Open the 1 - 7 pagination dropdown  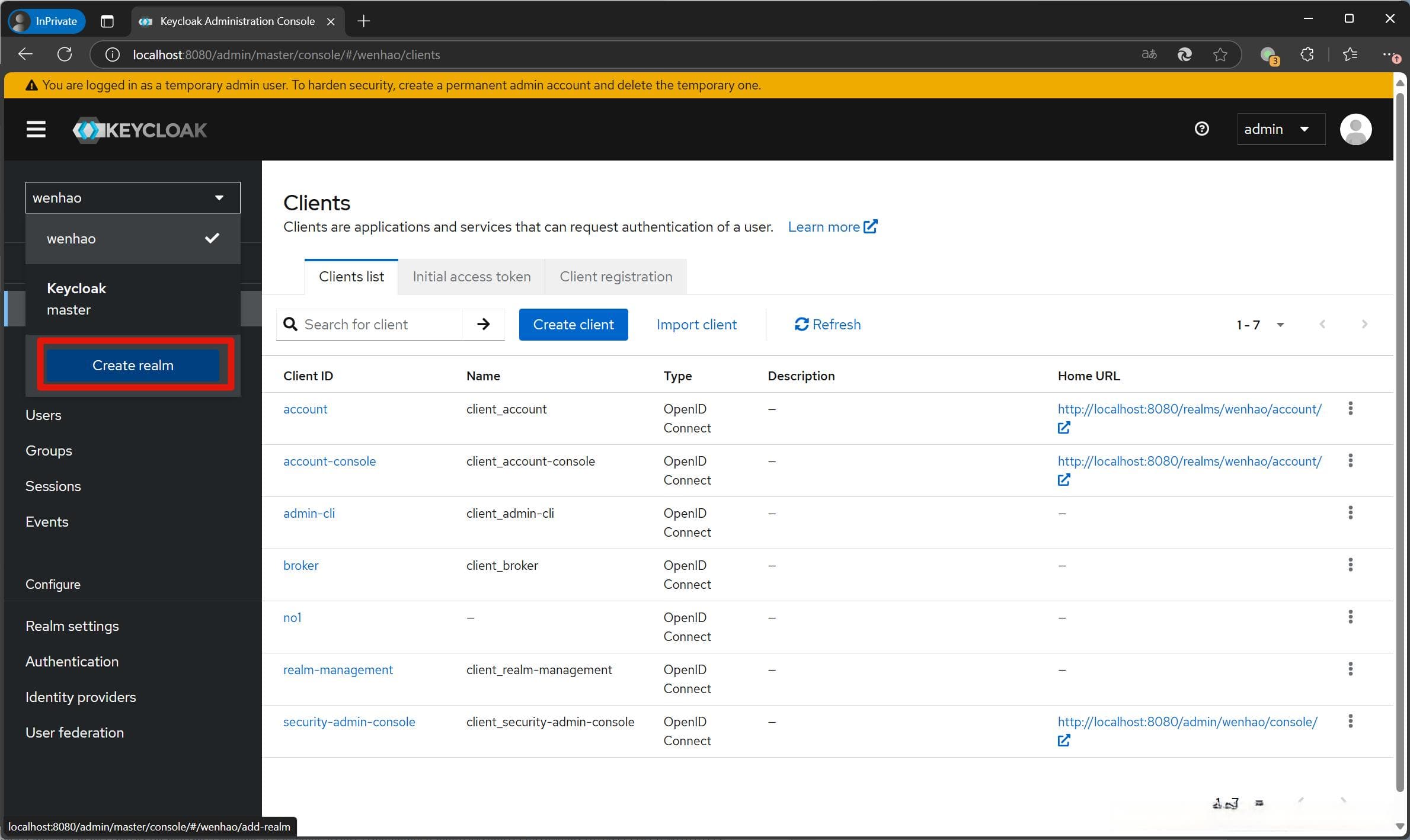[1260, 325]
